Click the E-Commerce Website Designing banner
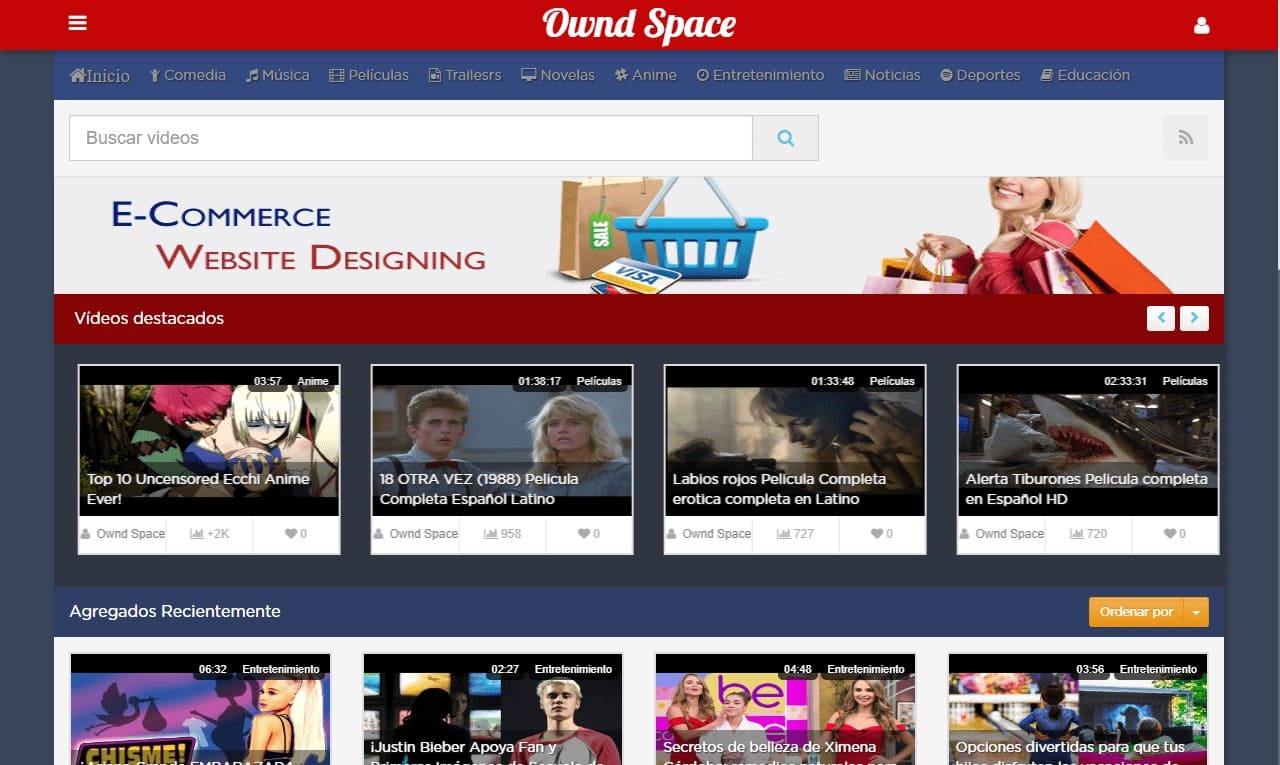This screenshot has width=1280, height=765. [x=639, y=236]
